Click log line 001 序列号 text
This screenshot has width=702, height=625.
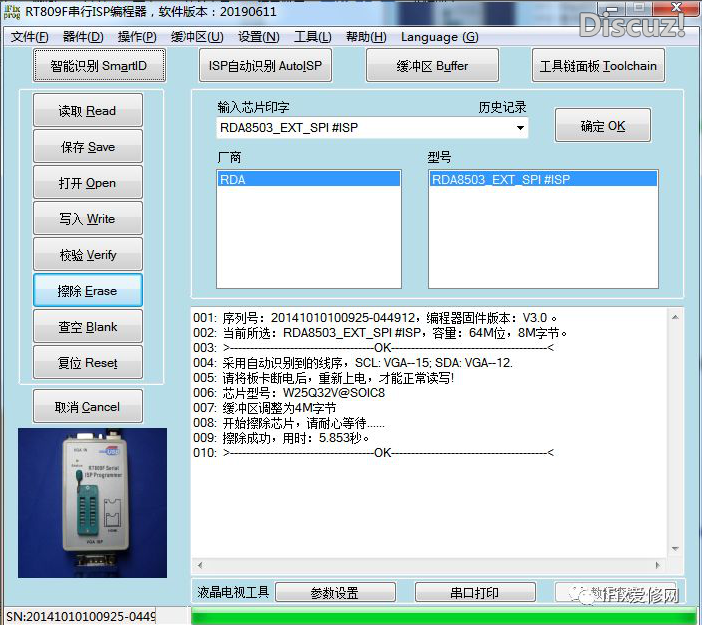[x=375, y=318]
